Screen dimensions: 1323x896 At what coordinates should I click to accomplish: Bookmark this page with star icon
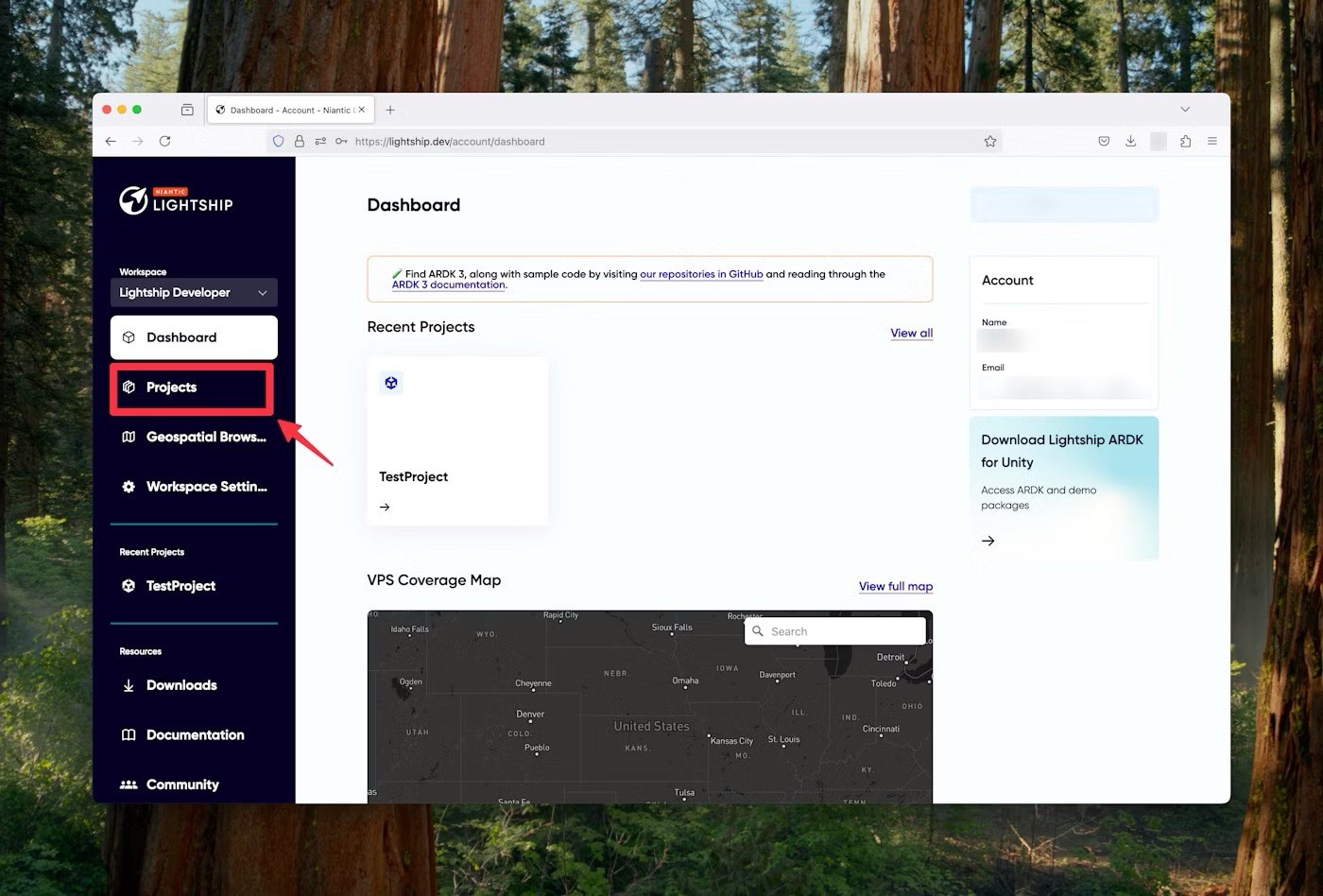[990, 141]
